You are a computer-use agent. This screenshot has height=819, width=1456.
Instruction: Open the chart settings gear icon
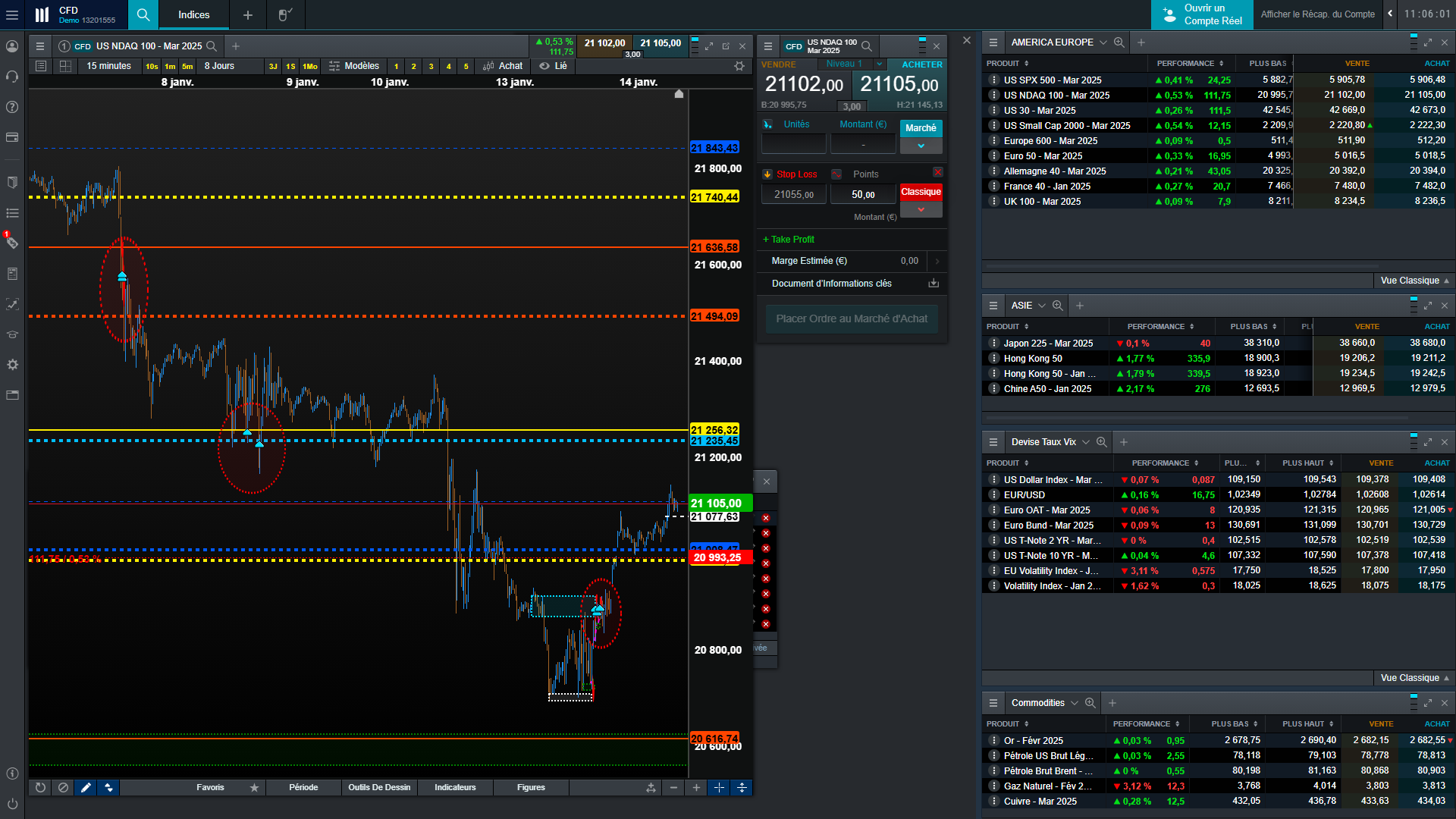[739, 66]
